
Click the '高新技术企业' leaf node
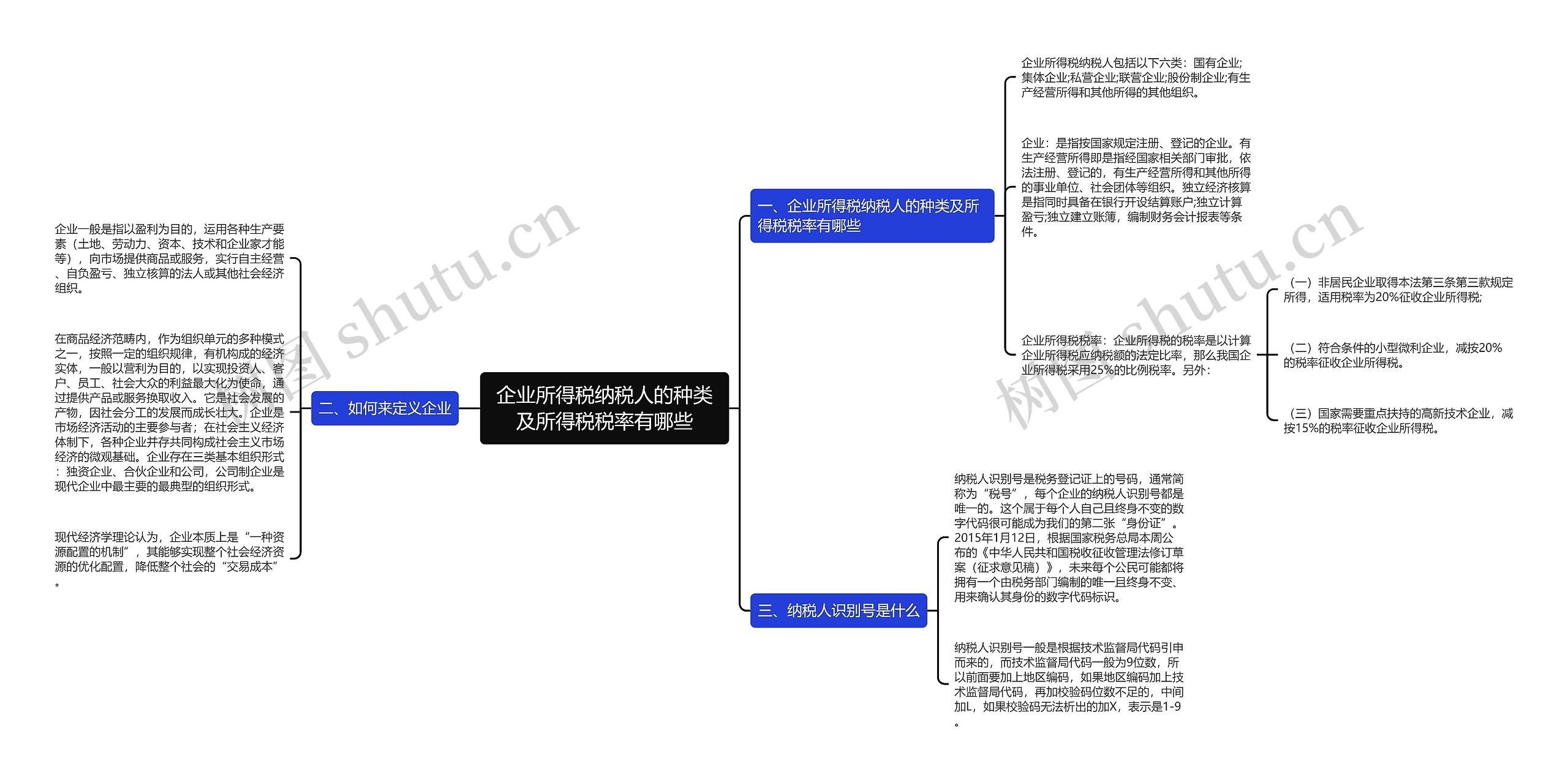(1380, 425)
